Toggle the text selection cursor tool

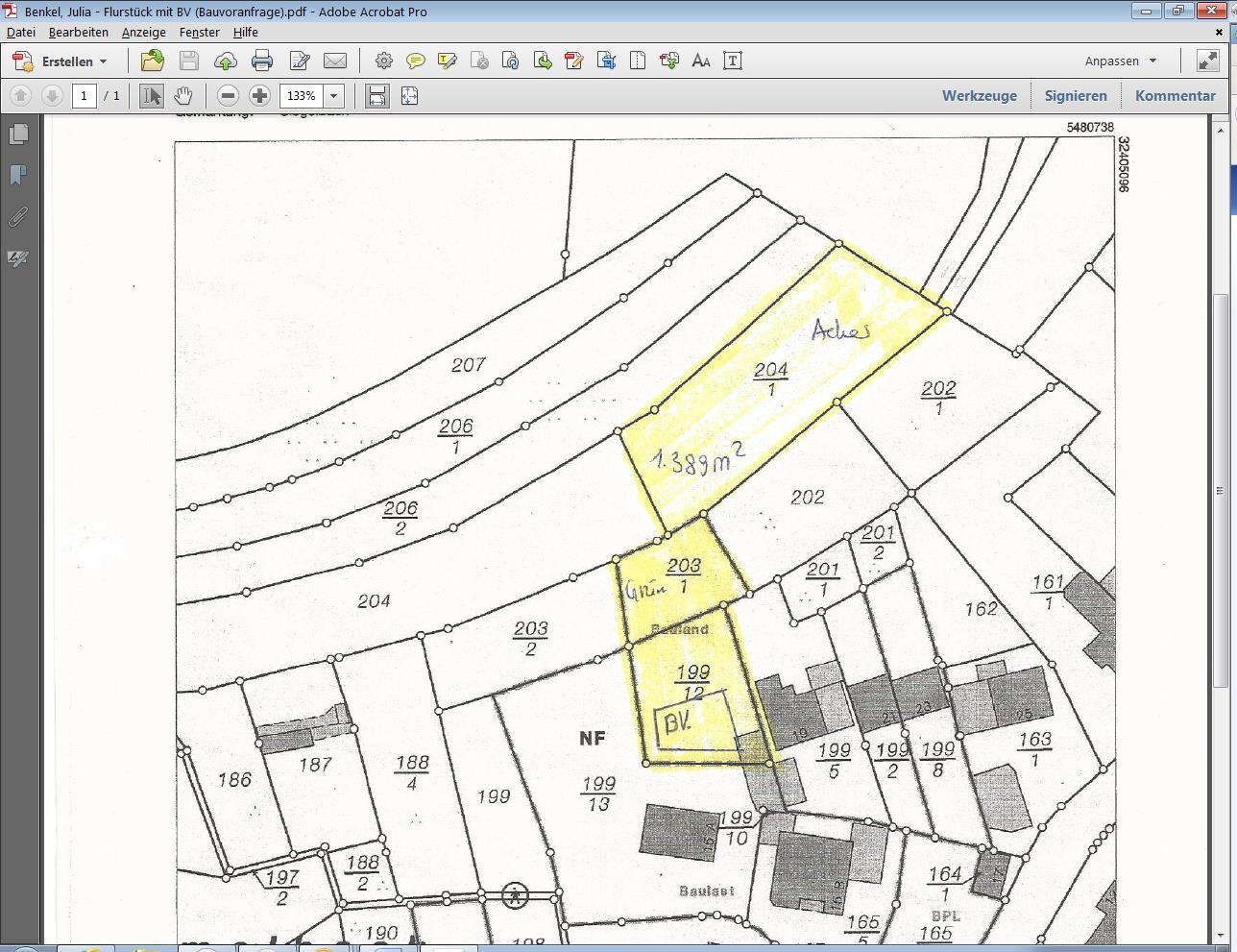pyautogui.click(x=151, y=96)
